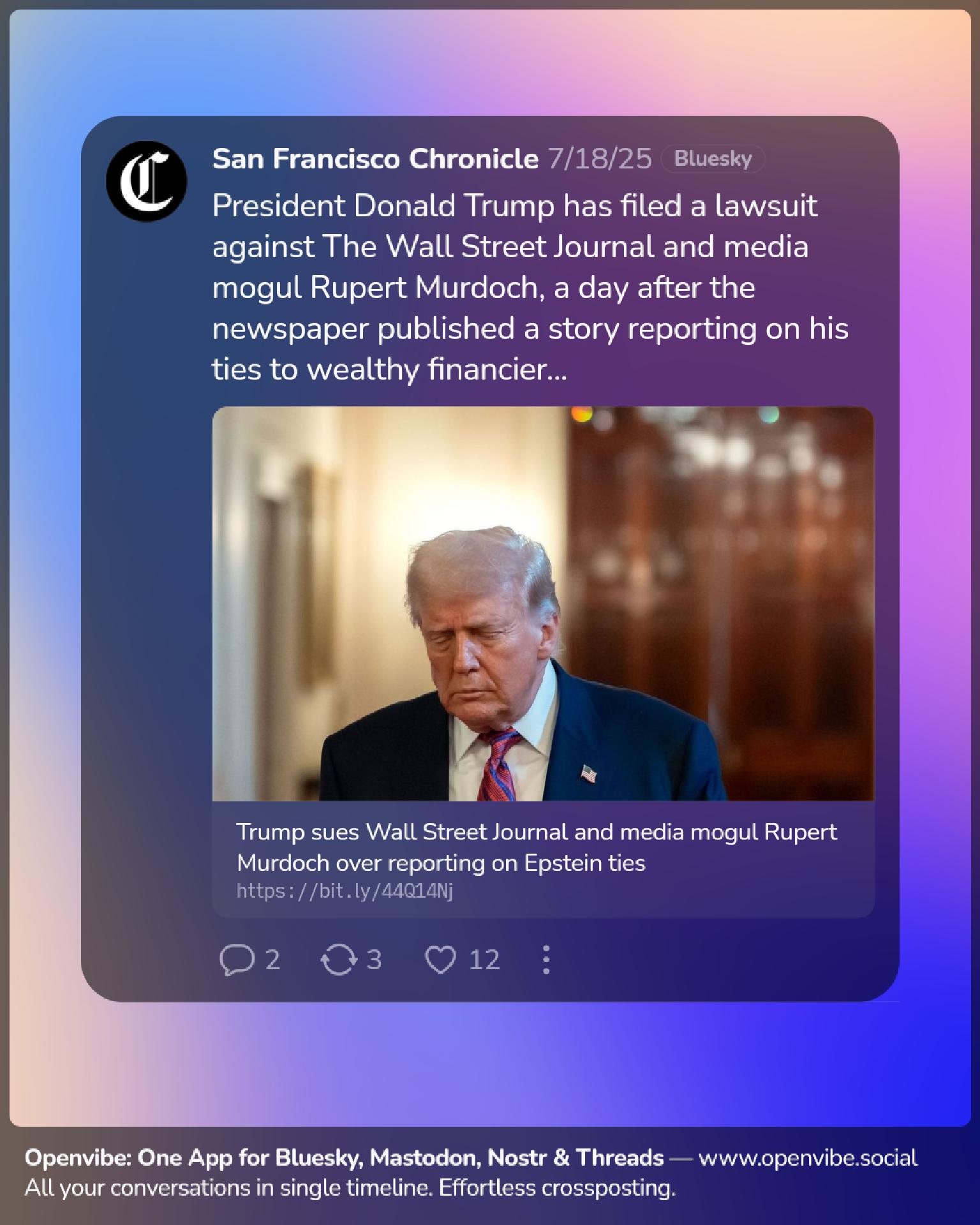Click the like count 12
This screenshot has width=980, height=1225.
click(484, 960)
